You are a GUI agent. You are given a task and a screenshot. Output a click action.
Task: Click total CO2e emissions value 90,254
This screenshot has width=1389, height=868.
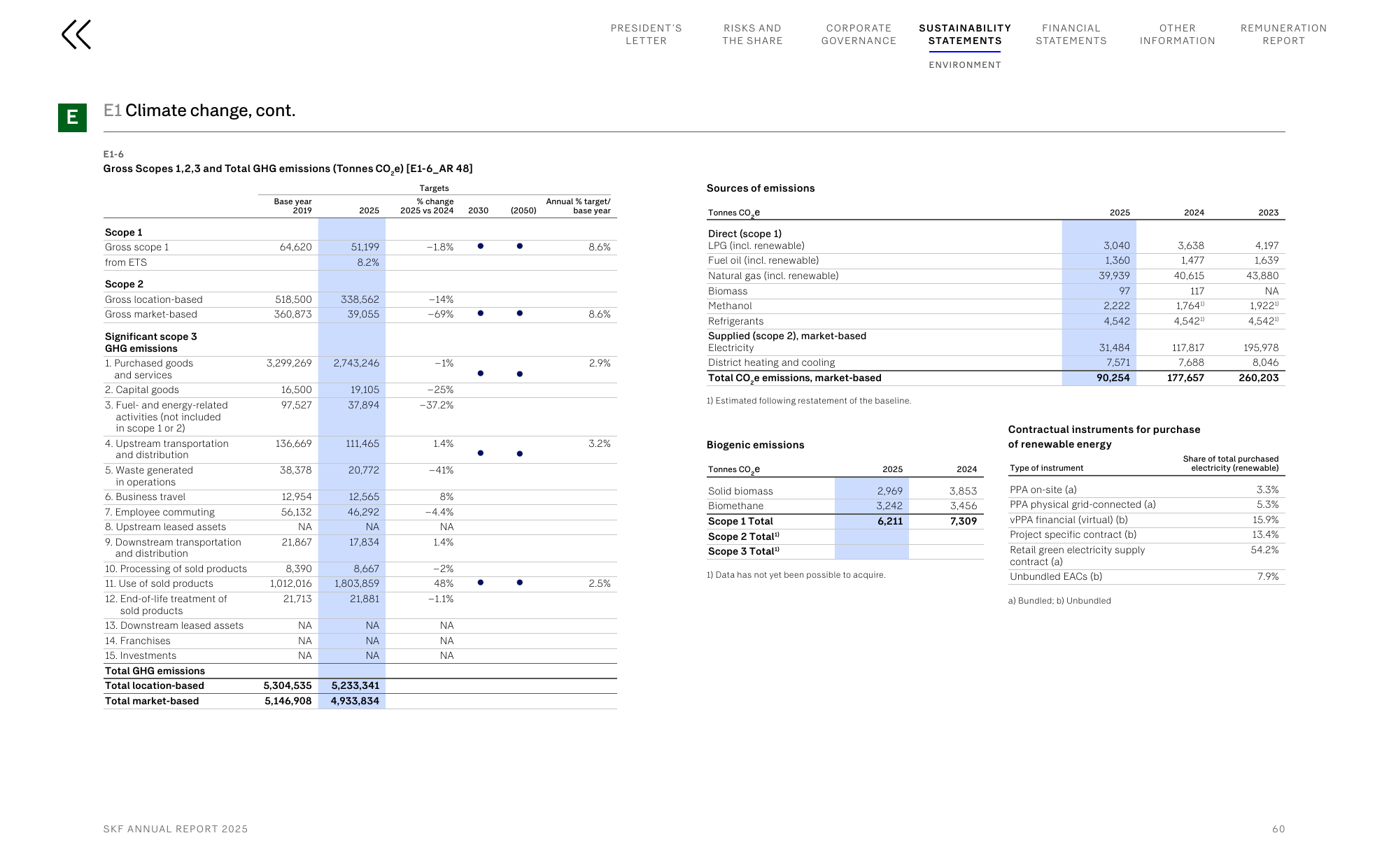click(x=1113, y=378)
